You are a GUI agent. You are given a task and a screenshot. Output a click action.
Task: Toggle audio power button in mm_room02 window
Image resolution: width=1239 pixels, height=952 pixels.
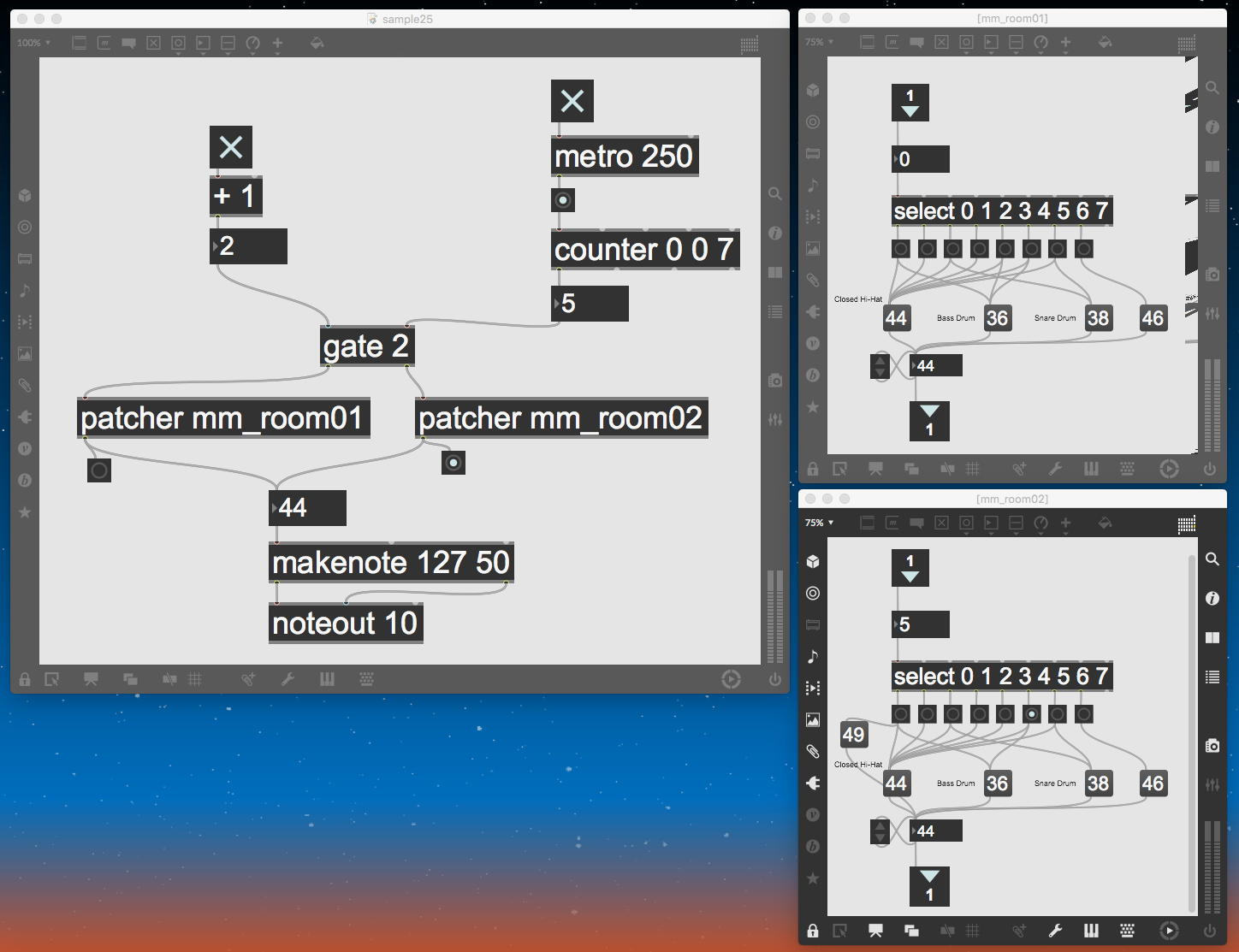point(1210,931)
